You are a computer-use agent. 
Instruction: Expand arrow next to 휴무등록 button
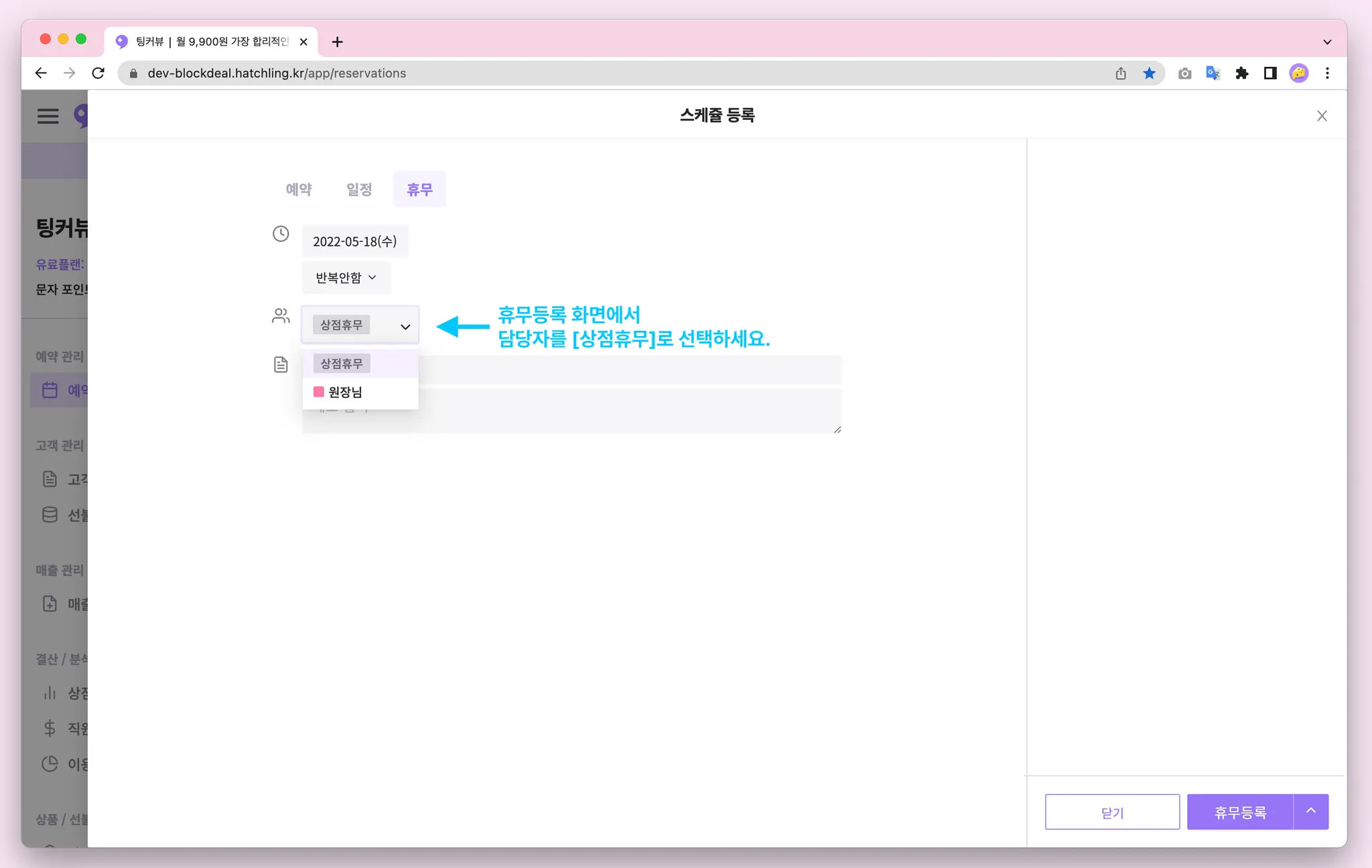coord(1311,811)
